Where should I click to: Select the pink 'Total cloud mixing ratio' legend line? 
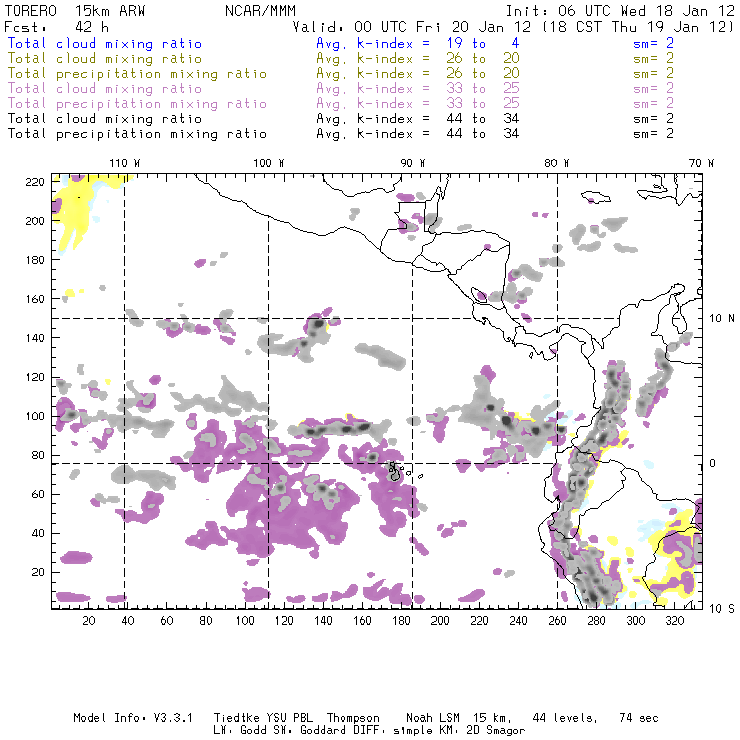[105, 89]
